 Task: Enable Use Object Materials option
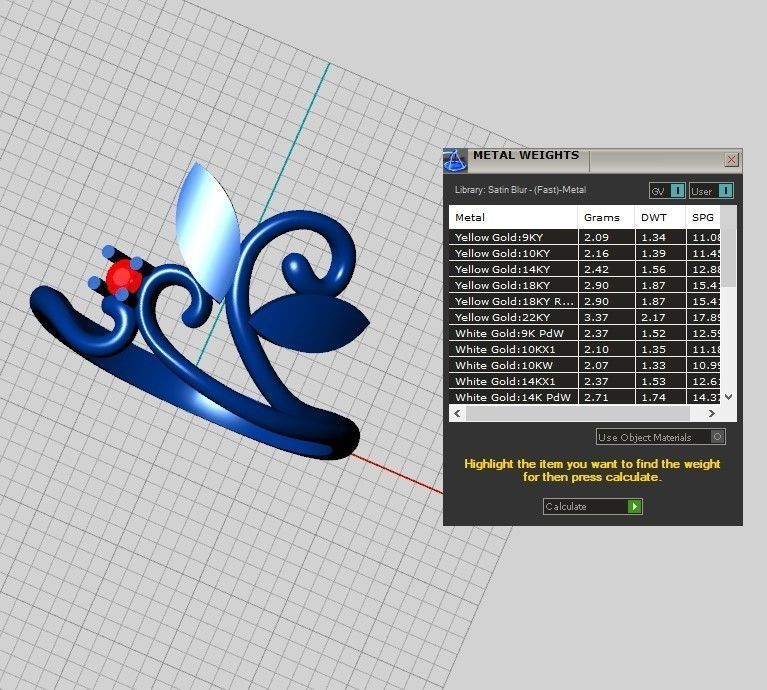(x=718, y=437)
